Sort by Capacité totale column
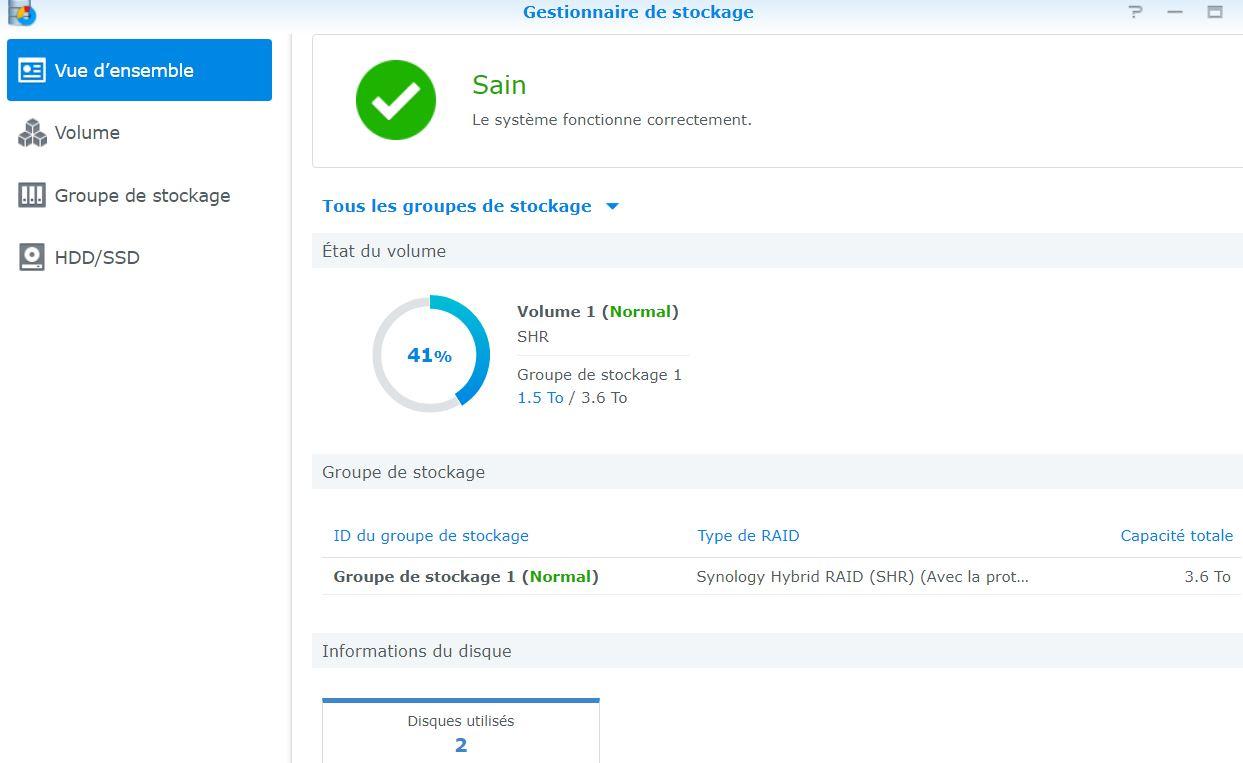 (1176, 535)
